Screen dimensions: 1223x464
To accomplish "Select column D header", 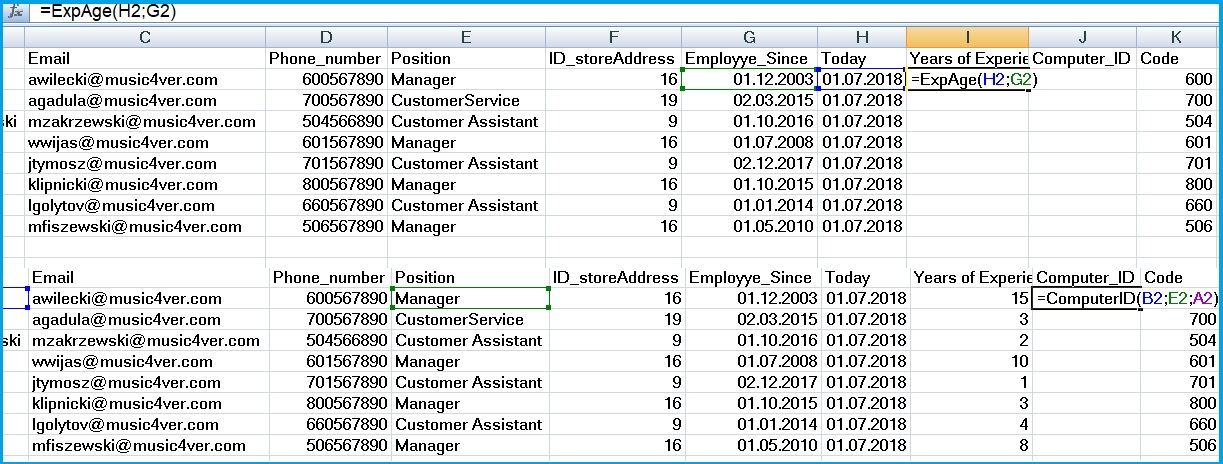I will coord(325,37).
